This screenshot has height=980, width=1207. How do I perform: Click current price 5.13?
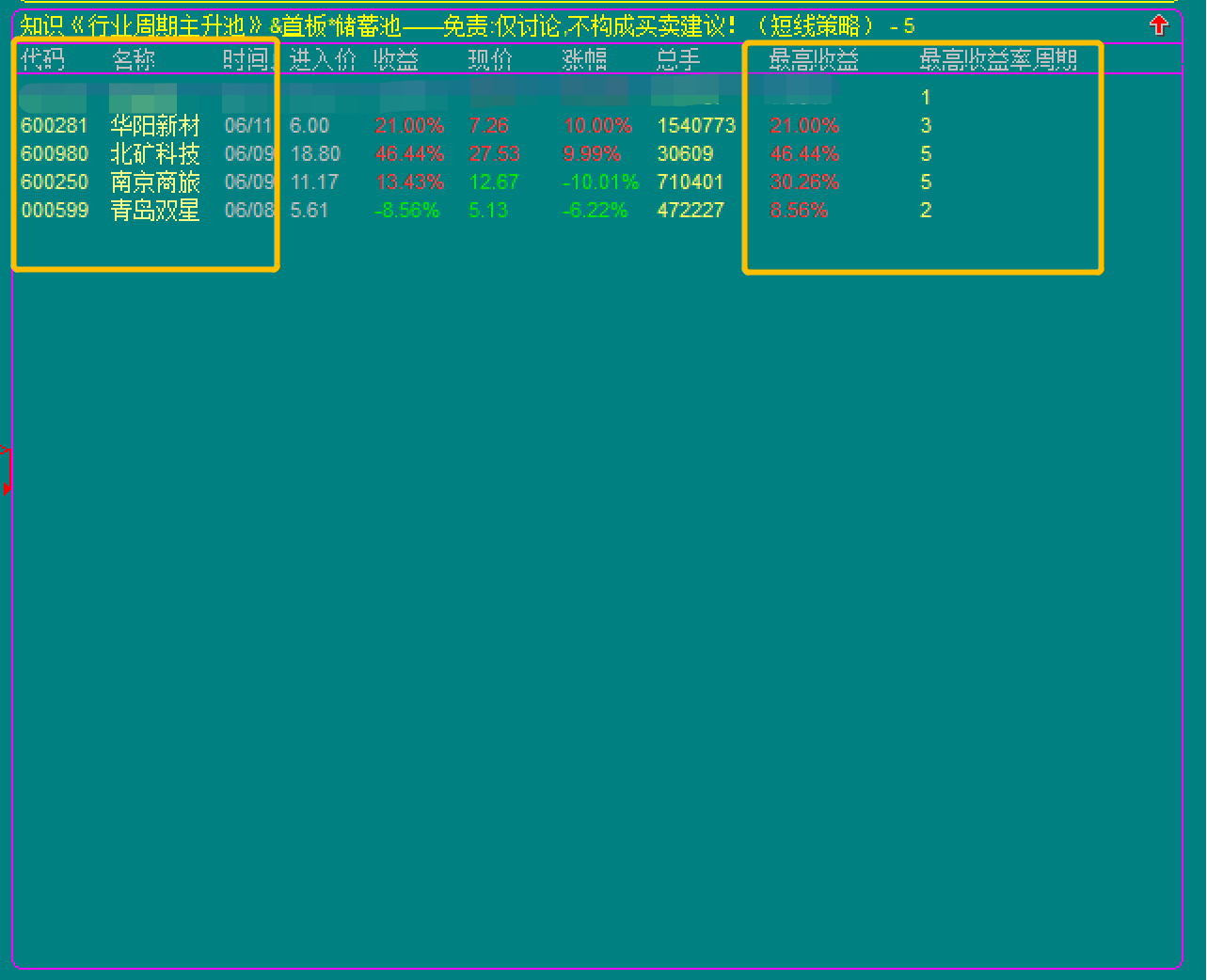(x=488, y=211)
